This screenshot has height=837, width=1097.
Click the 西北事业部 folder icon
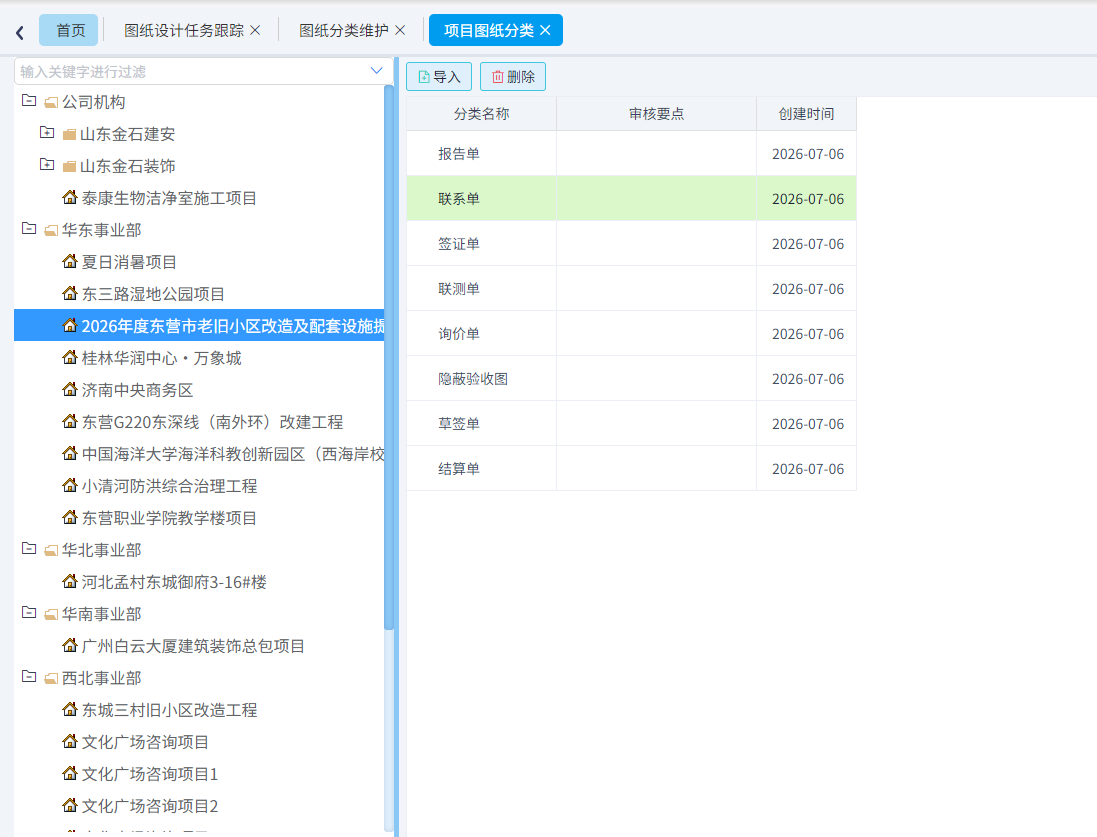click(x=51, y=679)
